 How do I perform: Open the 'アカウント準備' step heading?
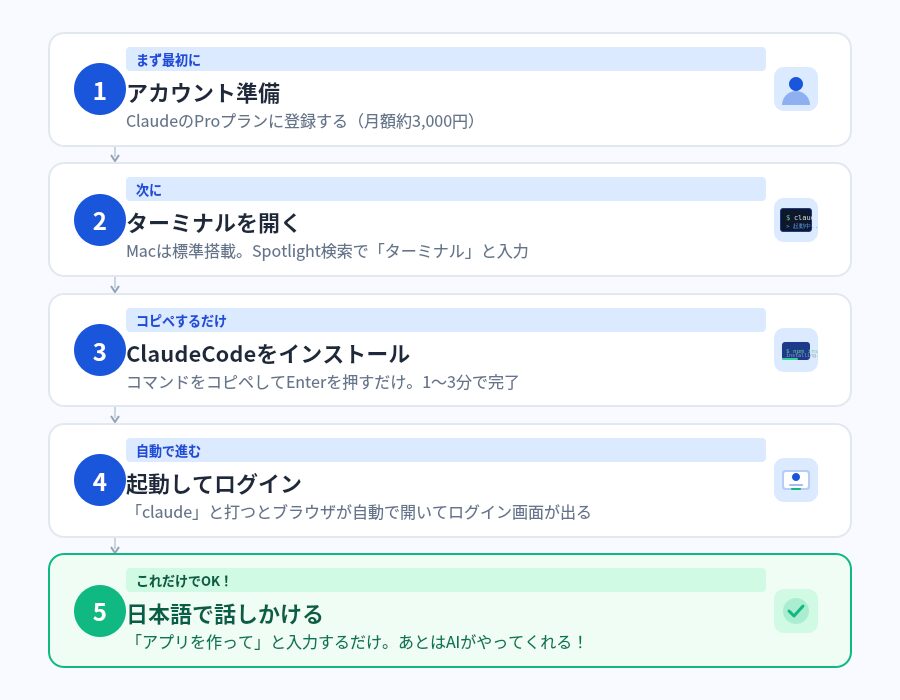coord(203,93)
